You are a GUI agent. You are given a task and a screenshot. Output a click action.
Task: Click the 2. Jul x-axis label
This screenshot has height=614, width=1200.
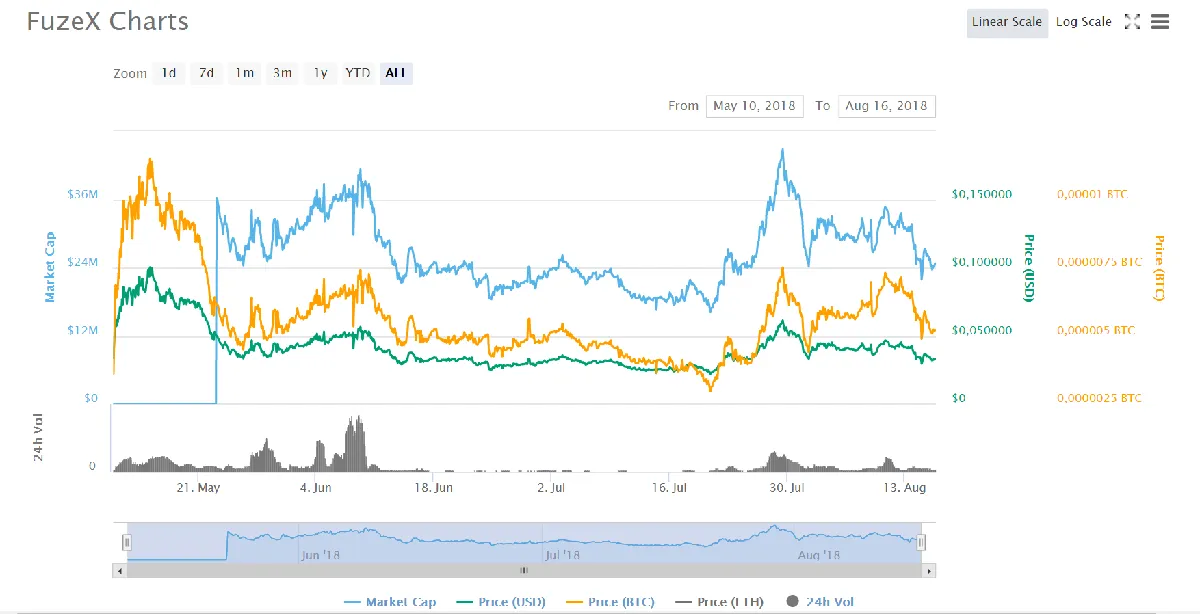tap(551, 488)
